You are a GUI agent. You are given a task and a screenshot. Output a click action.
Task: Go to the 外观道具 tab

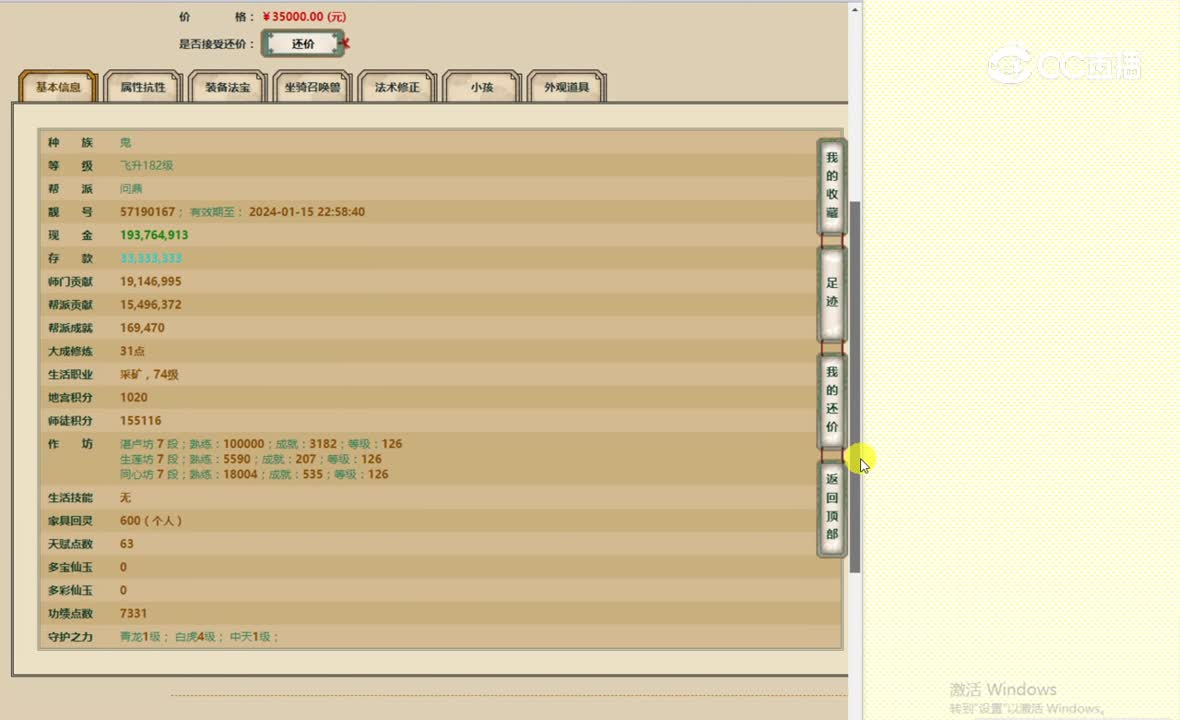567,87
